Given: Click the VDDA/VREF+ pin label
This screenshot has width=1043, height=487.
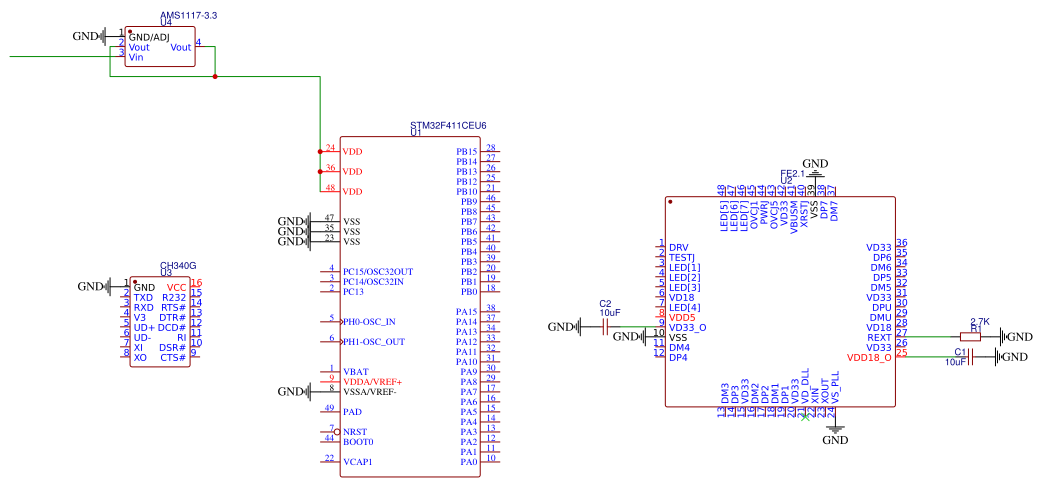Looking at the screenshot, I should [372, 382].
